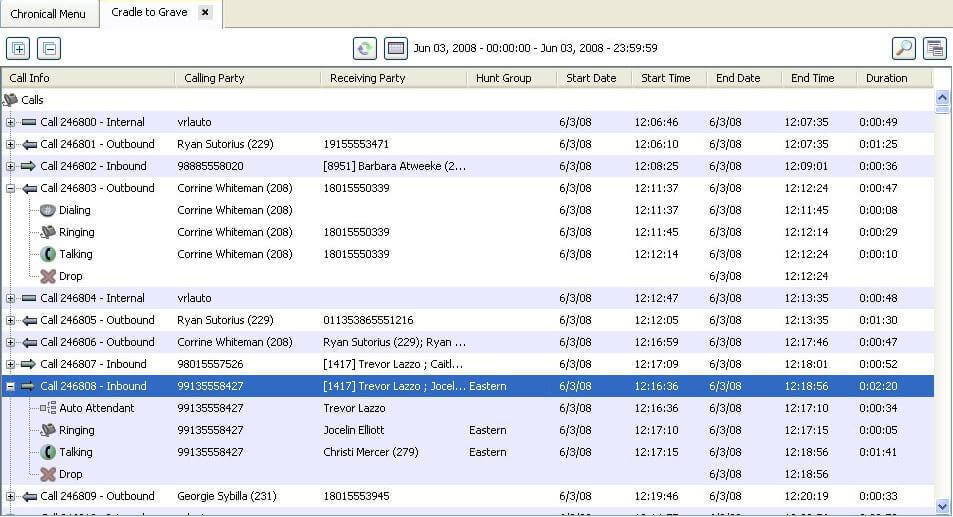
Task: Click the Hunt Group column header
Action: click(x=503, y=78)
